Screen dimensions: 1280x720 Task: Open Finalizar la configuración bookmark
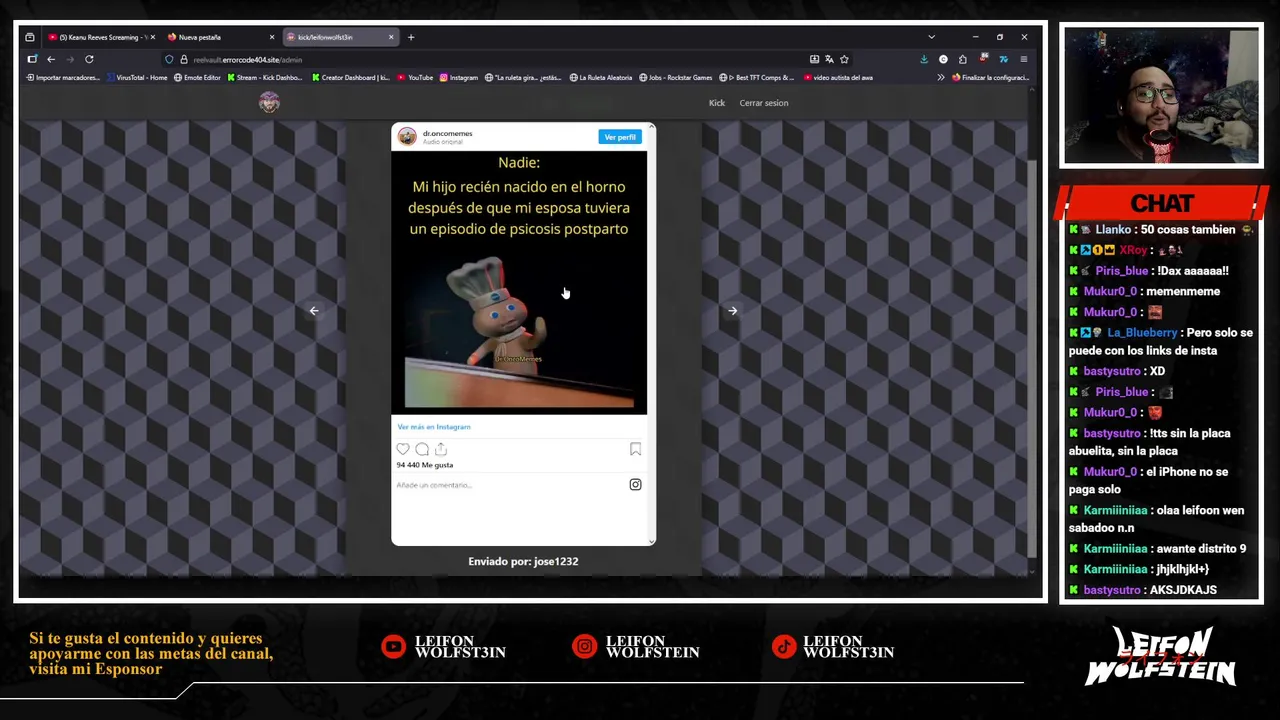tap(990, 77)
